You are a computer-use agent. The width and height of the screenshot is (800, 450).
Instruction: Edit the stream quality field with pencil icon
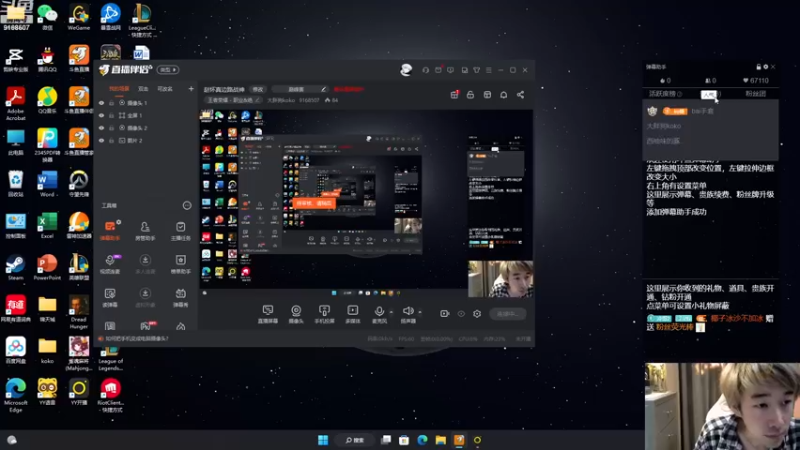[x=299, y=89]
